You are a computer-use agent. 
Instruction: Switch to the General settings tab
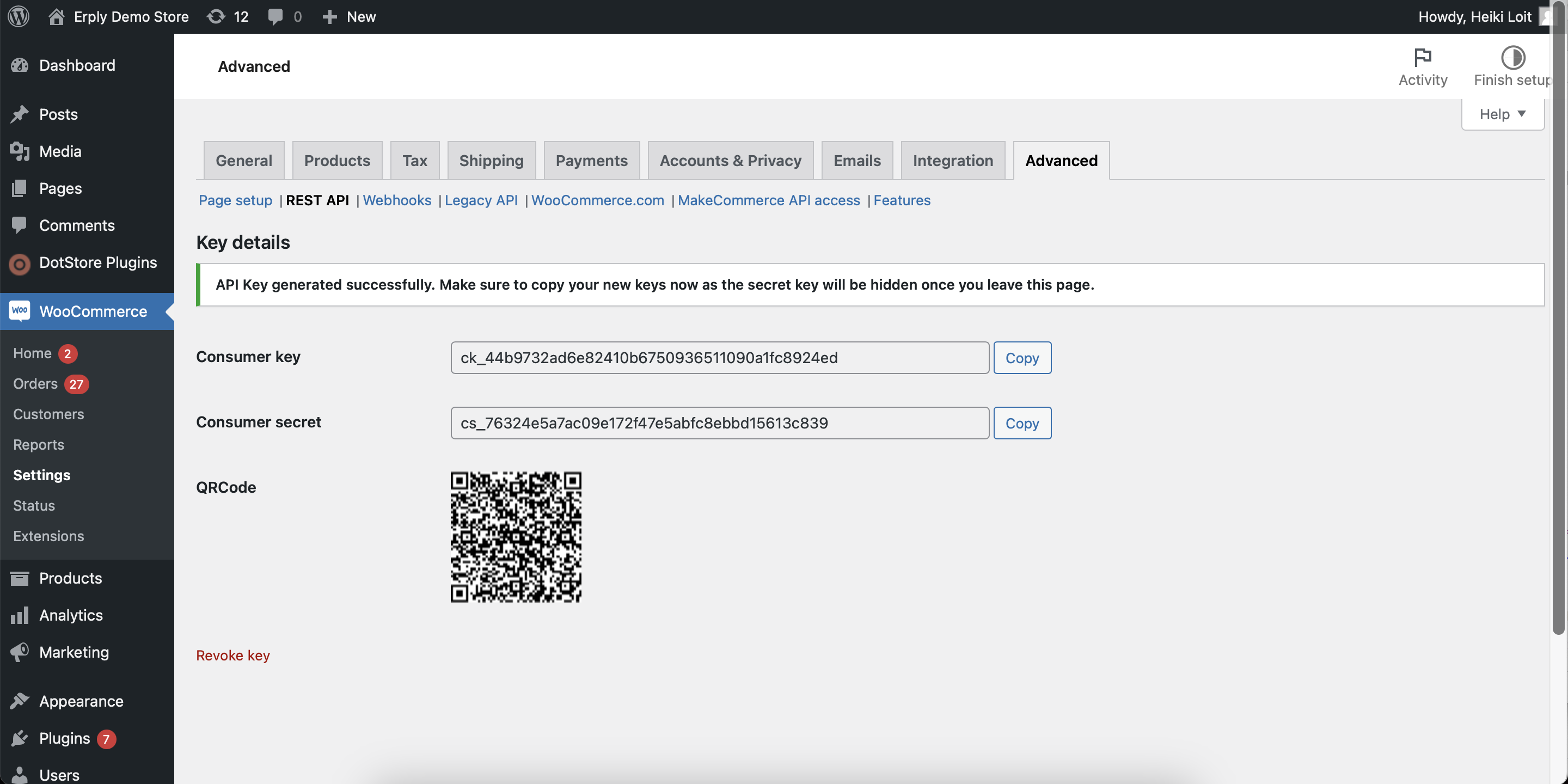243,161
